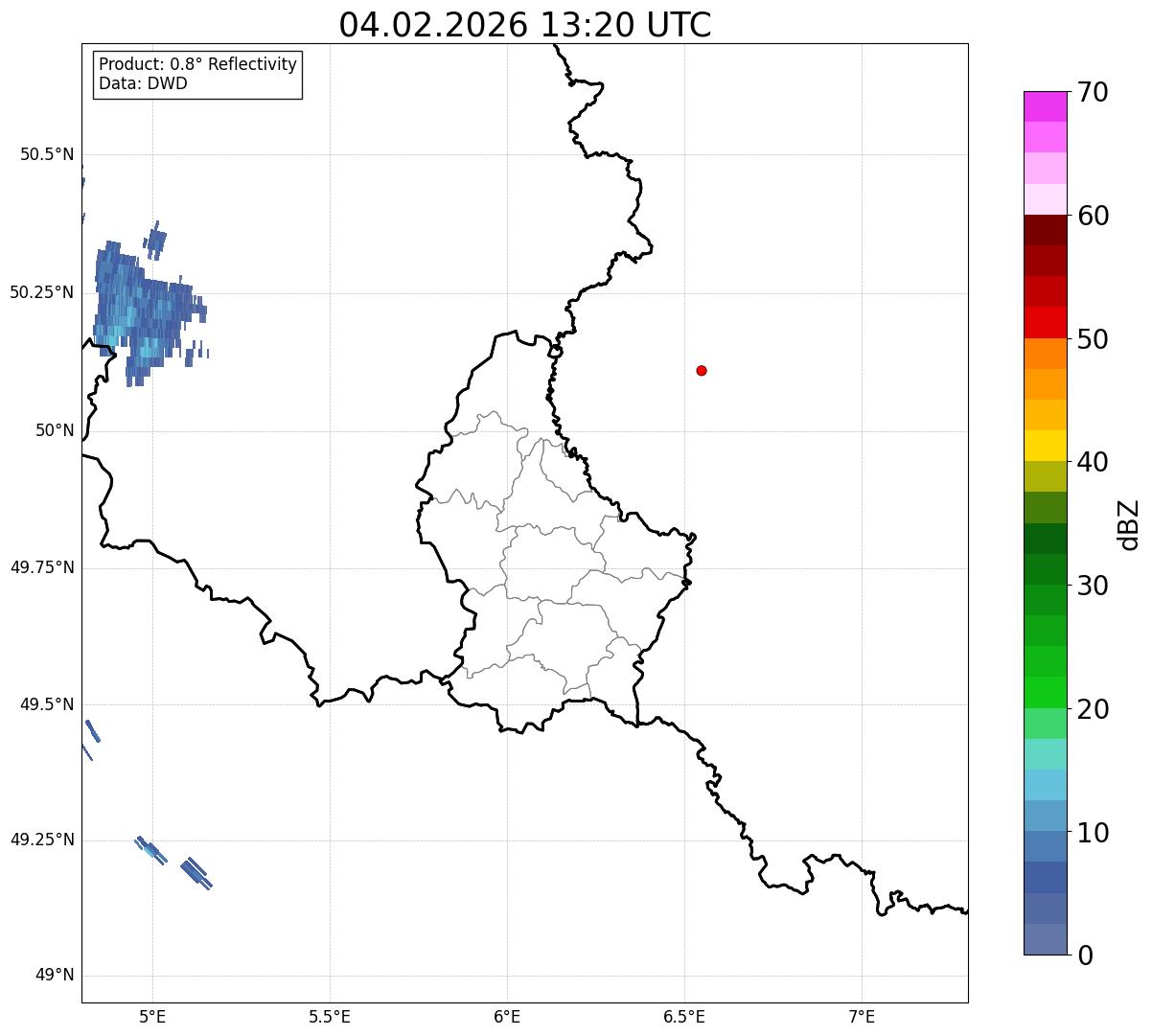This screenshot has height=1036, width=1152.
Task: Click the 49.25°N latitude label
Action: click(41, 840)
